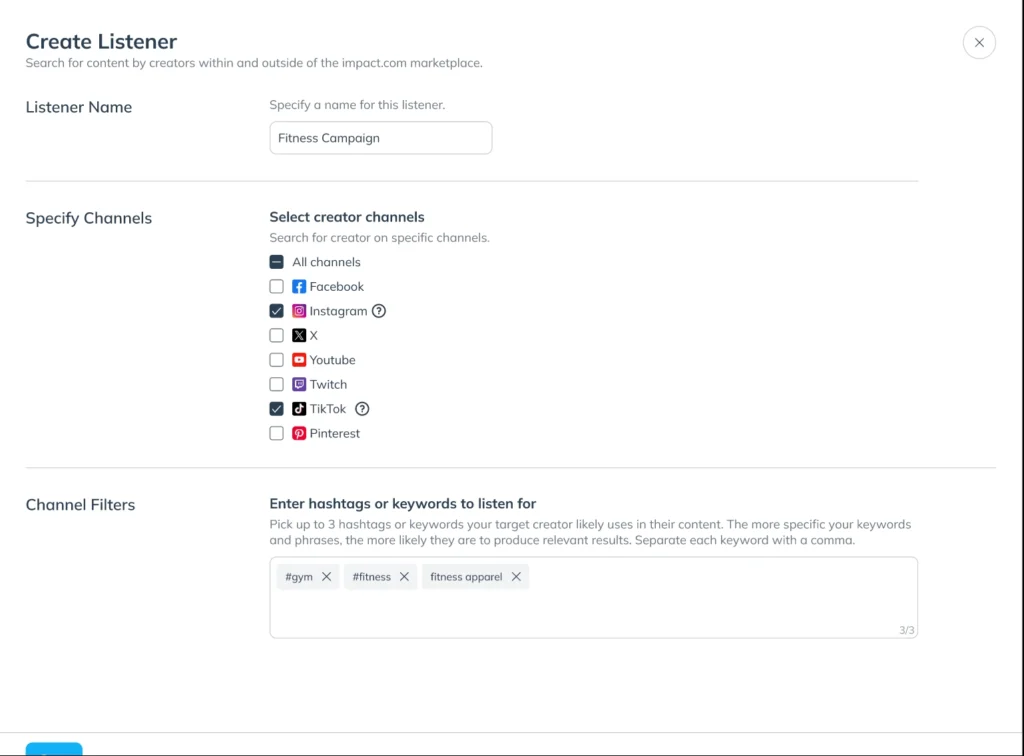Remove the #gym hashtag chip
Viewport: 1024px width, 756px height.
324,577
